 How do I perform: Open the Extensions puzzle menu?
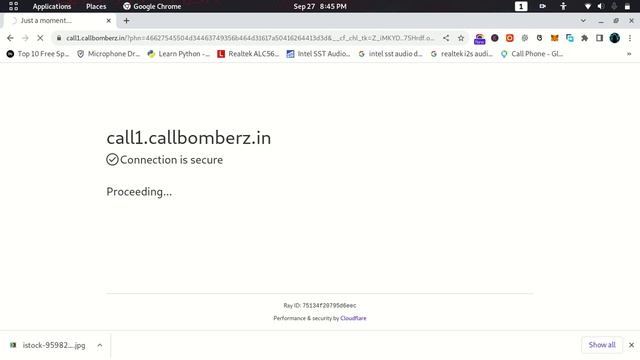(584, 38)
